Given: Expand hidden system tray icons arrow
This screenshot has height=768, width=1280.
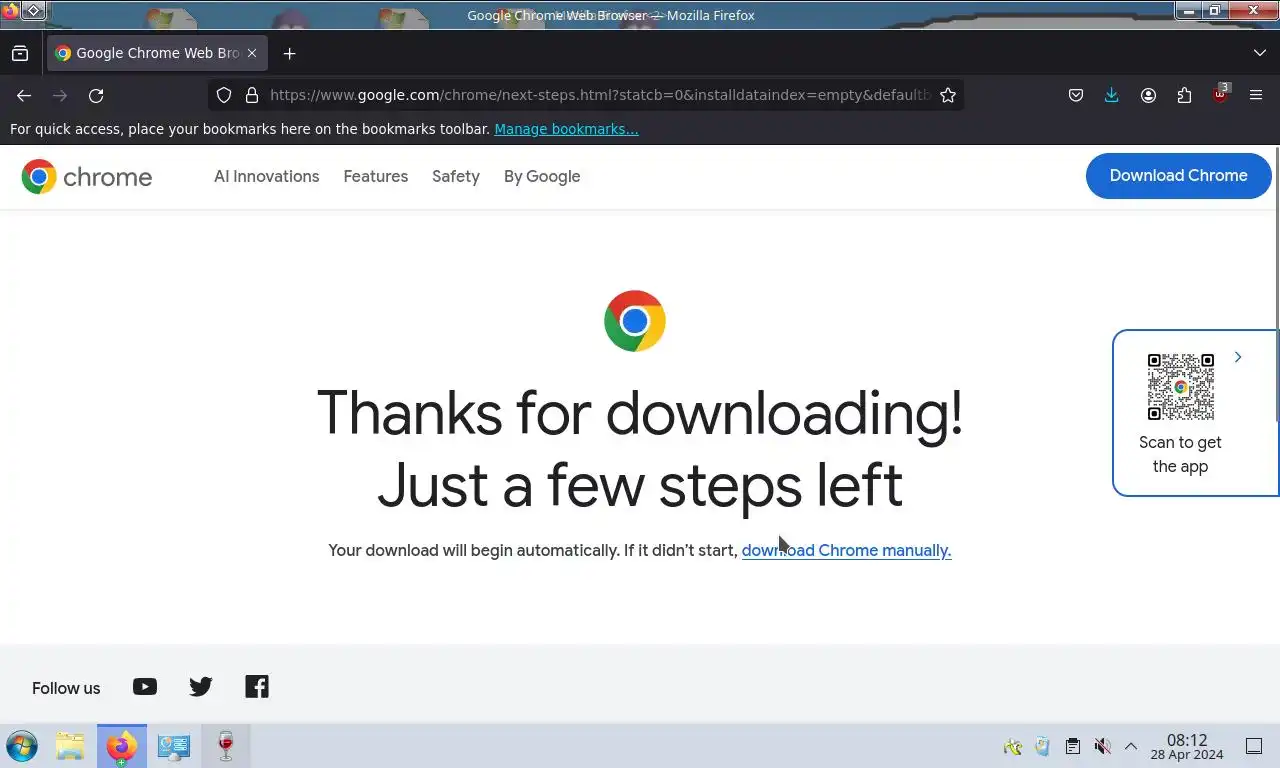Looking at the screenshot, I should 1131,746.
